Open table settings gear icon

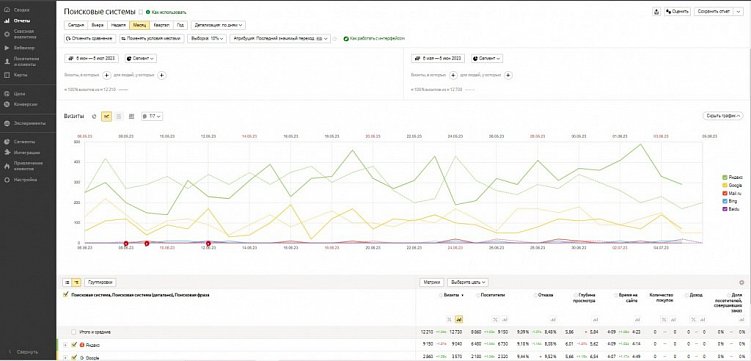(x=742, y=283)
